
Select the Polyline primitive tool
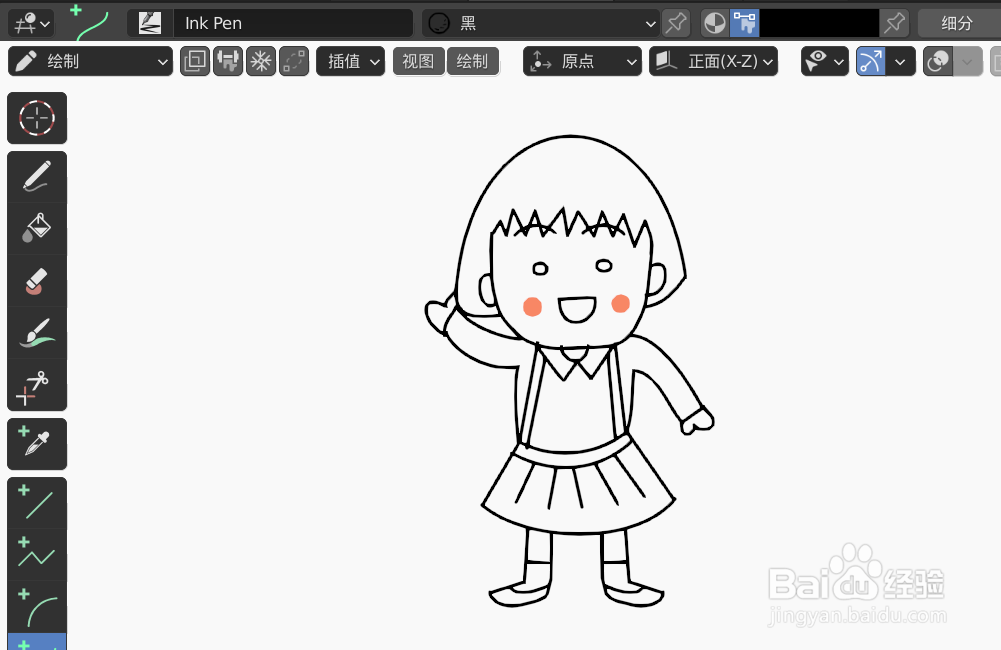[x=37, y=554]
